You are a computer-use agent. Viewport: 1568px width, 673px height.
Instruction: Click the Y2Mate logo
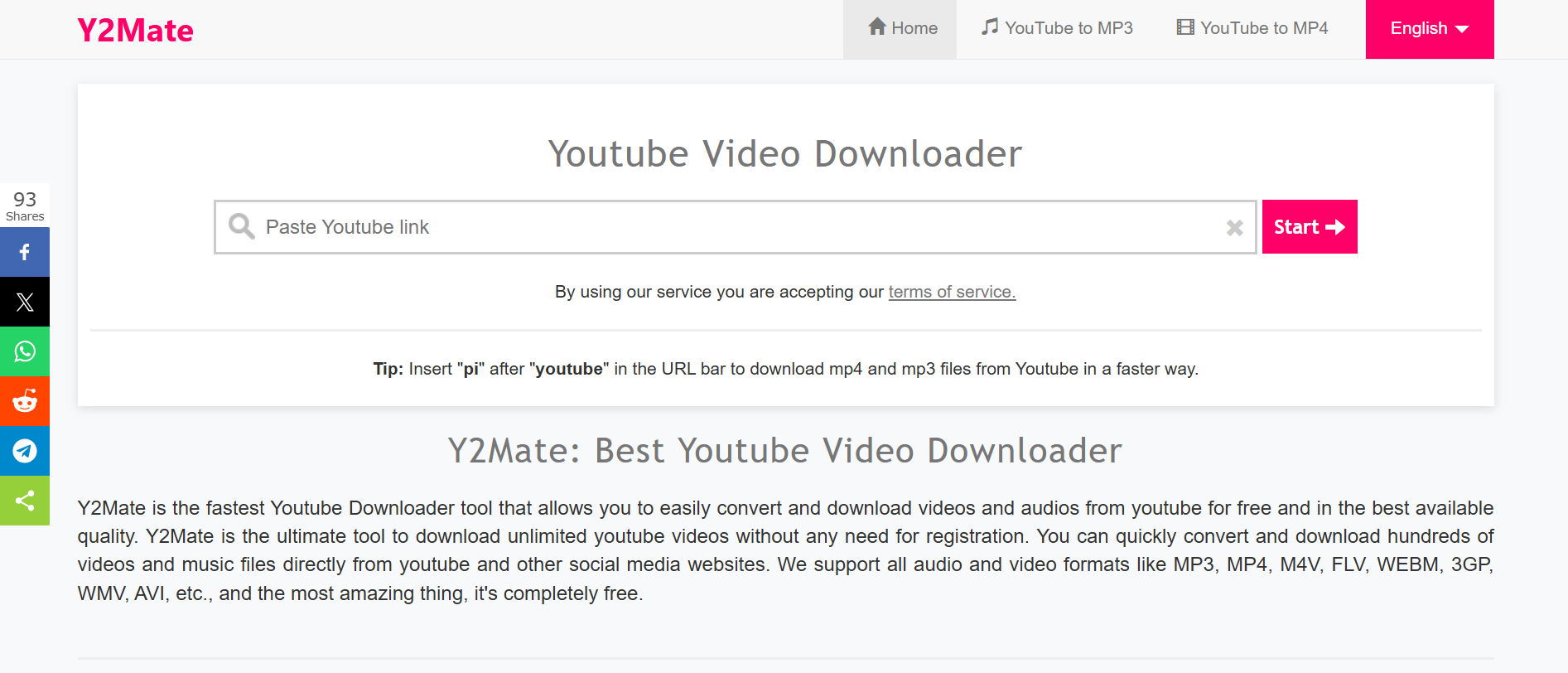coord(135,31)
